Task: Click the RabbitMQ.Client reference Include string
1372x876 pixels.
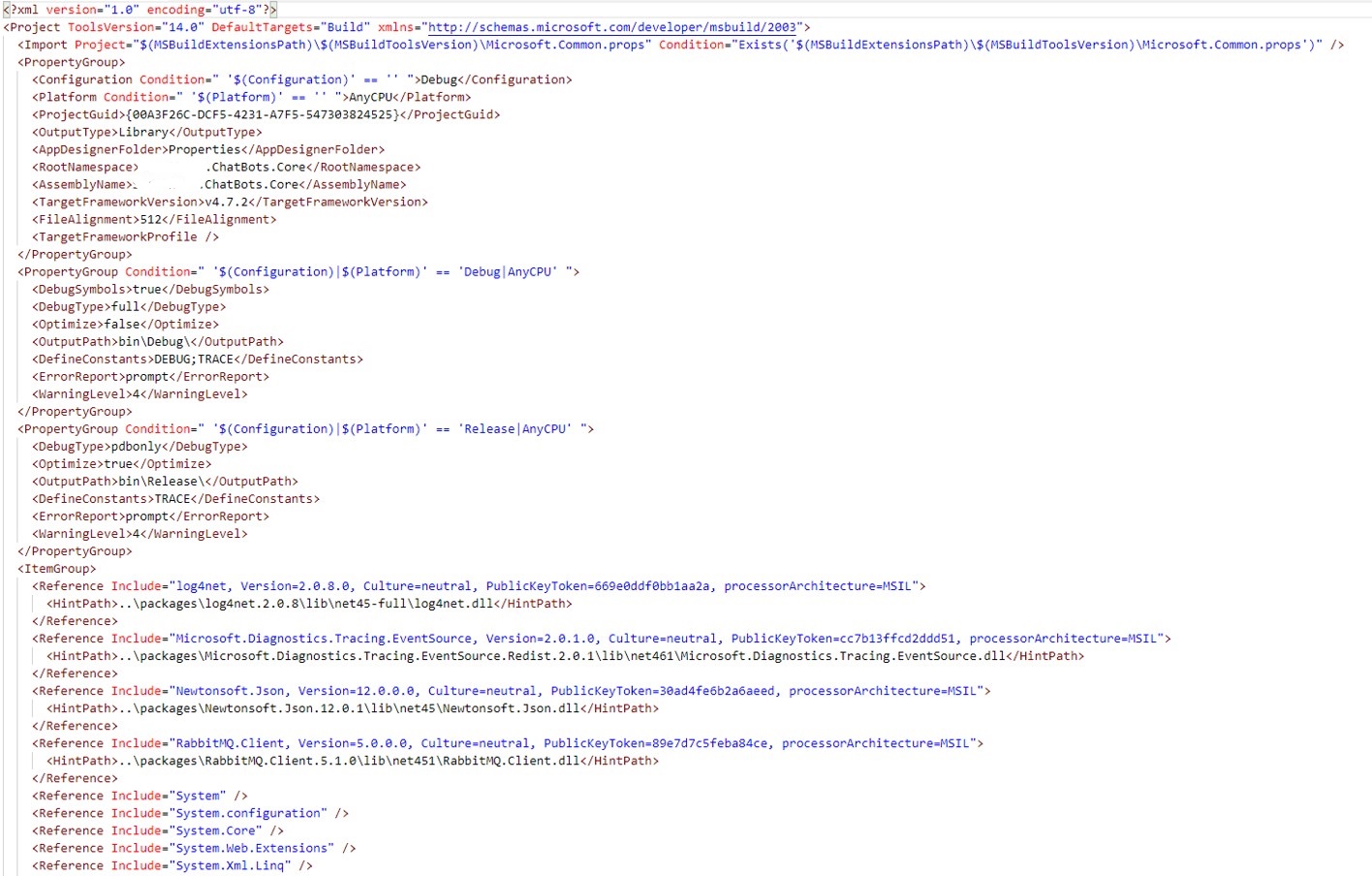Action: point(573,742)
